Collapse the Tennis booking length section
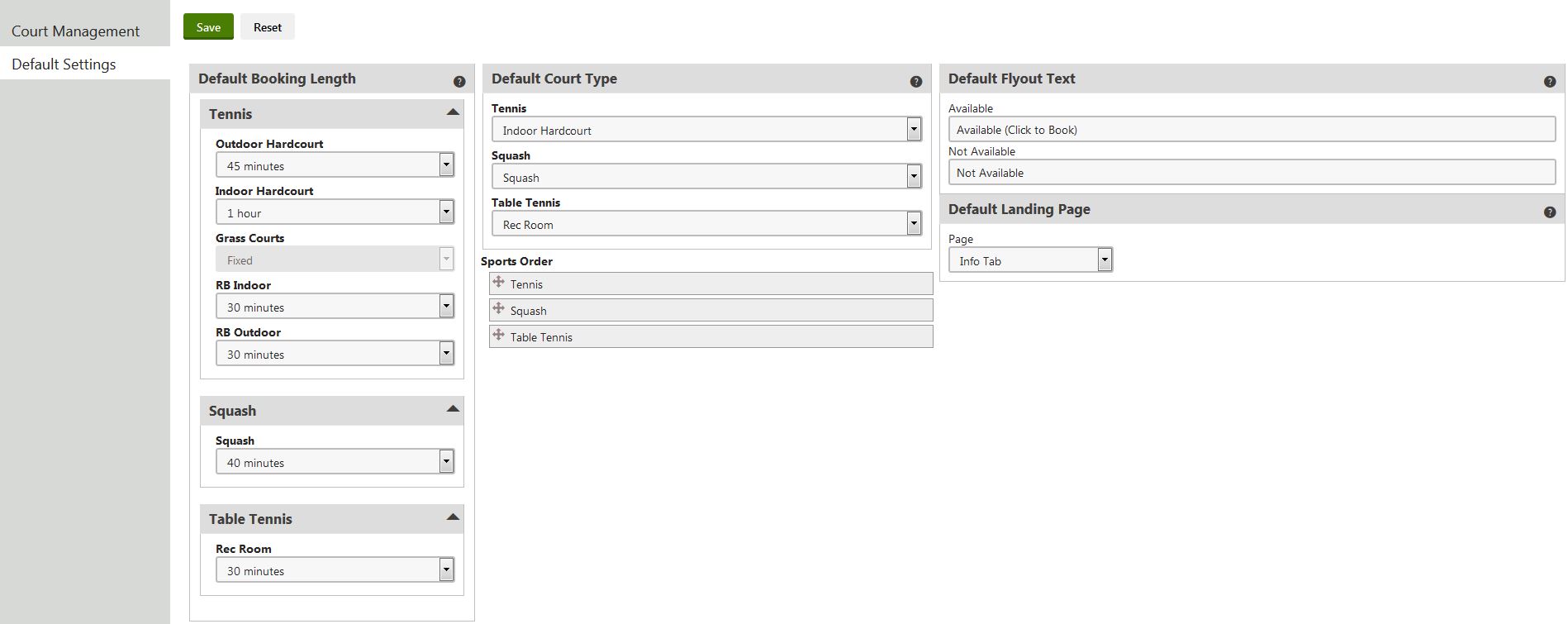The height and width of the screenshot is (624, 1568). 452,112
